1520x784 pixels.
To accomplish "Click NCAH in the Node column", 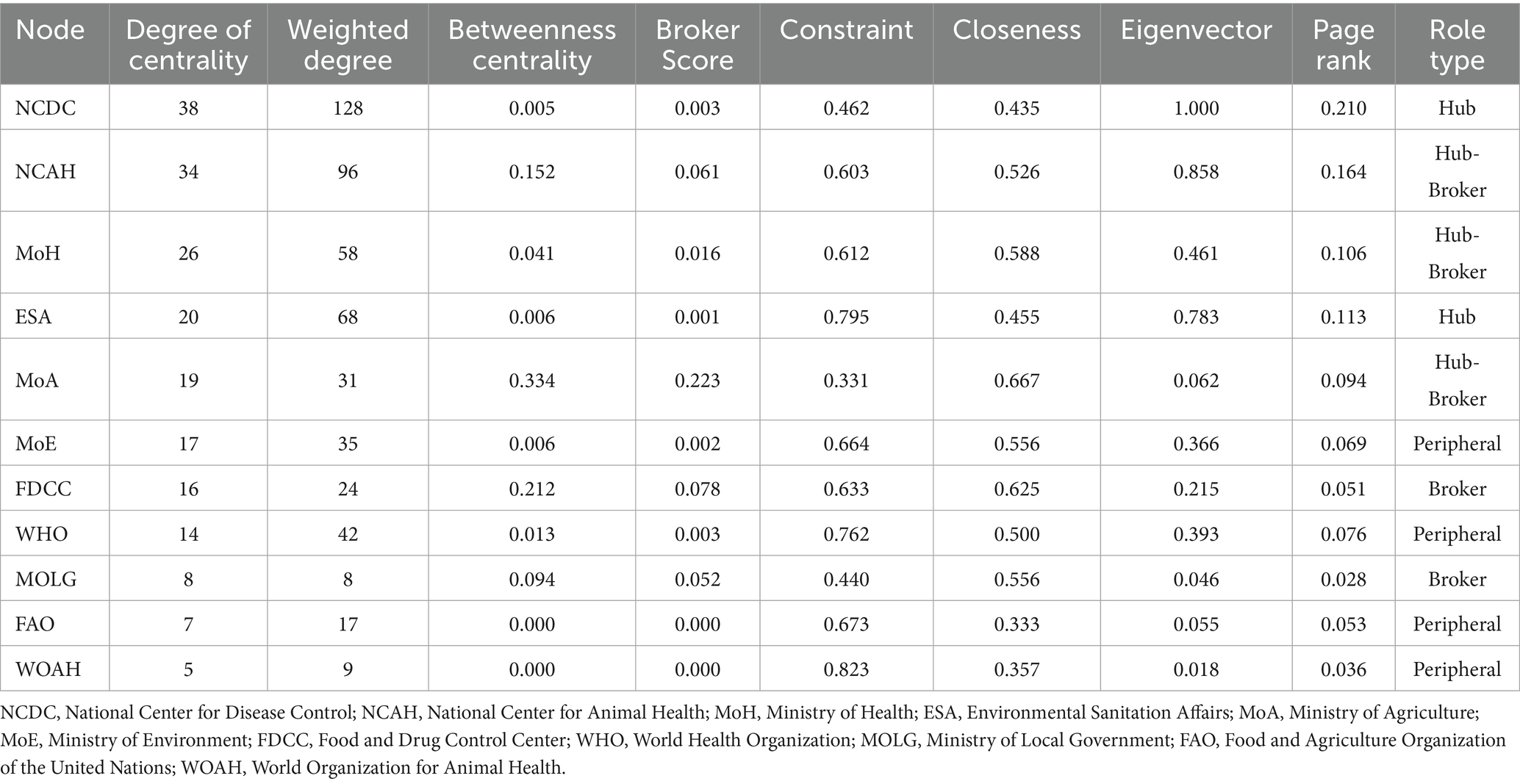I will click(46, 172).
